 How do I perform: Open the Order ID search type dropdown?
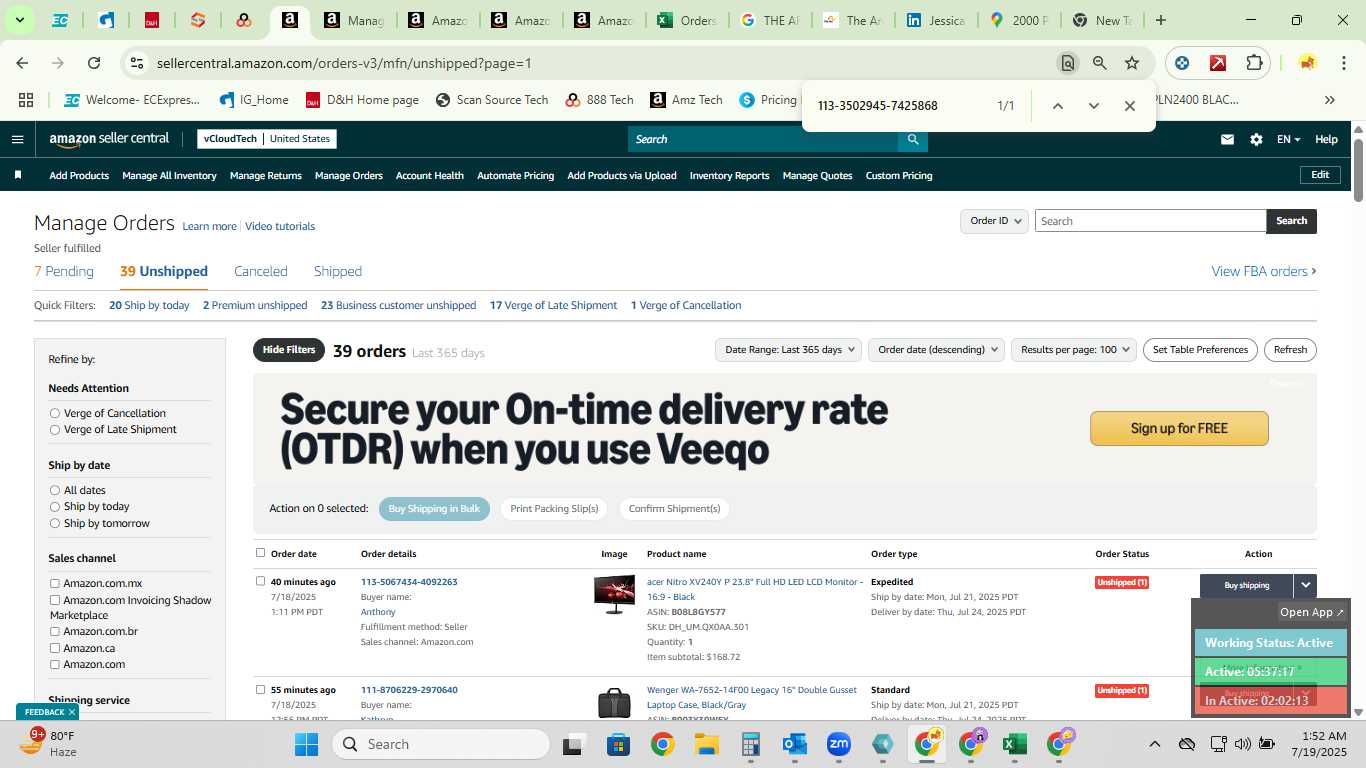pyautogui.click(x=994, y=221)
